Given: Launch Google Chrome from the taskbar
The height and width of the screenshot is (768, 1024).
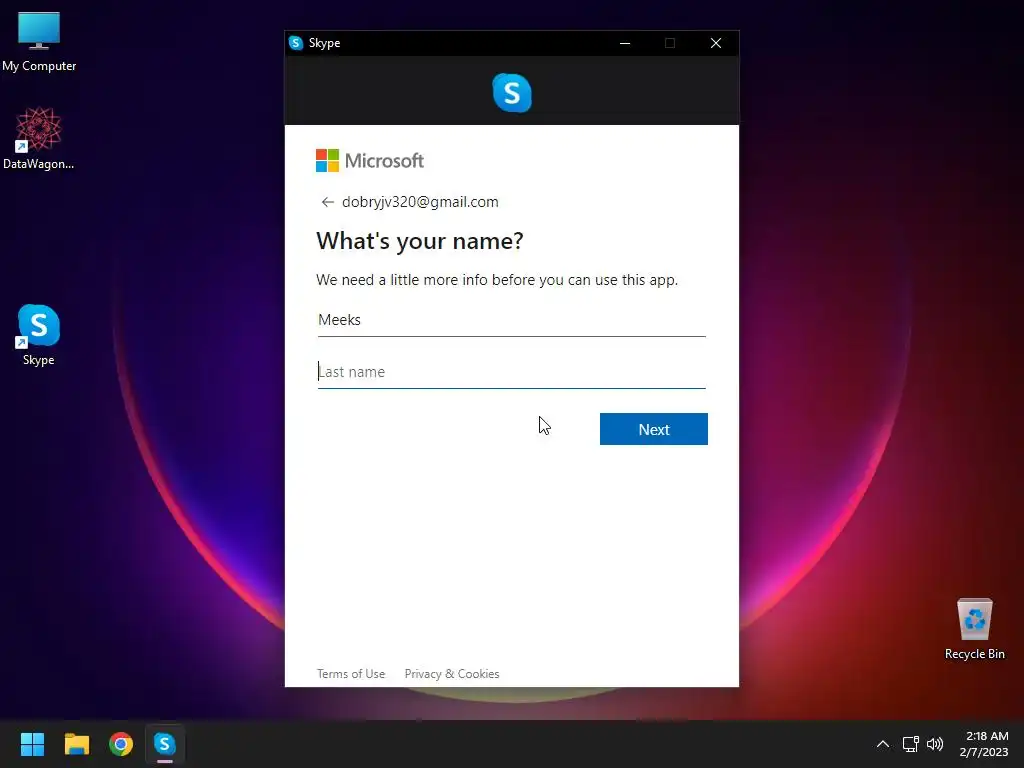Looking at the screenshot, I should (x=121, y=744).
